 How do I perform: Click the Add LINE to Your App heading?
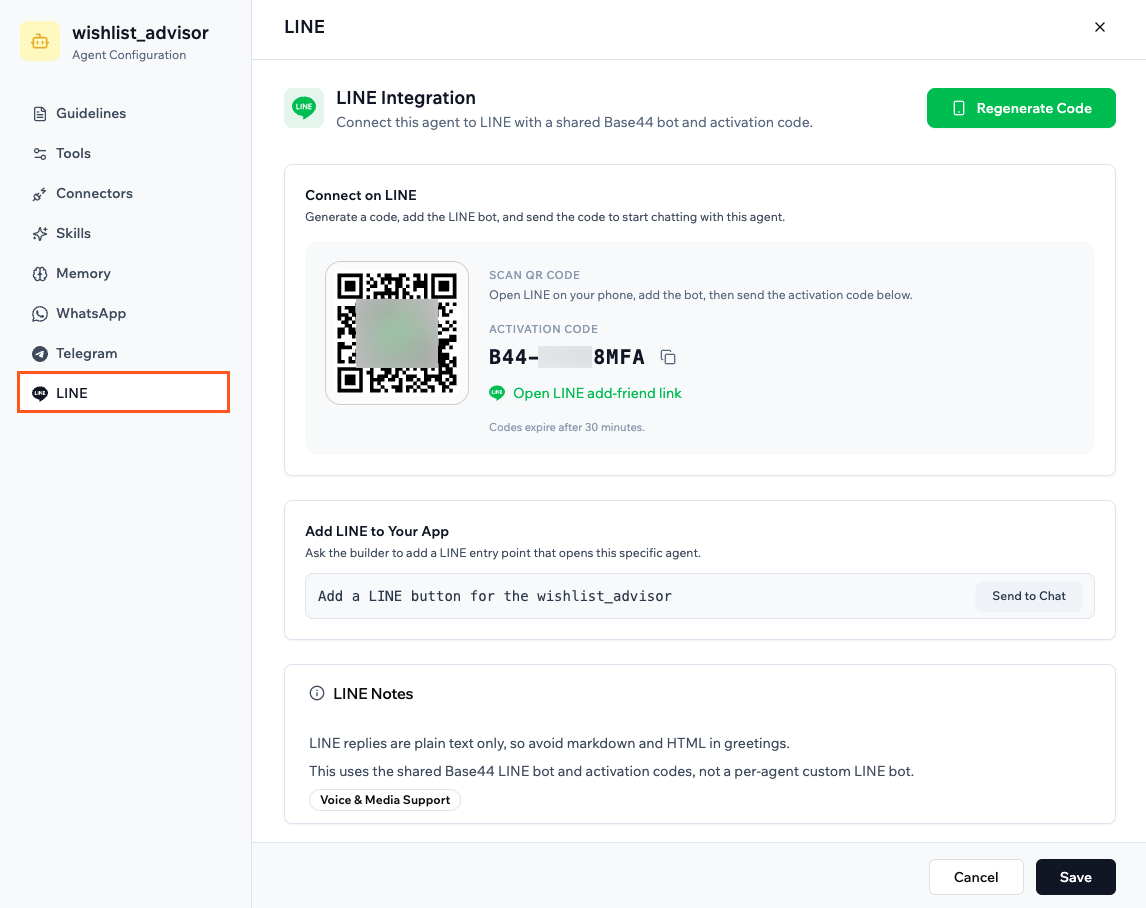[x=377, y=531]
